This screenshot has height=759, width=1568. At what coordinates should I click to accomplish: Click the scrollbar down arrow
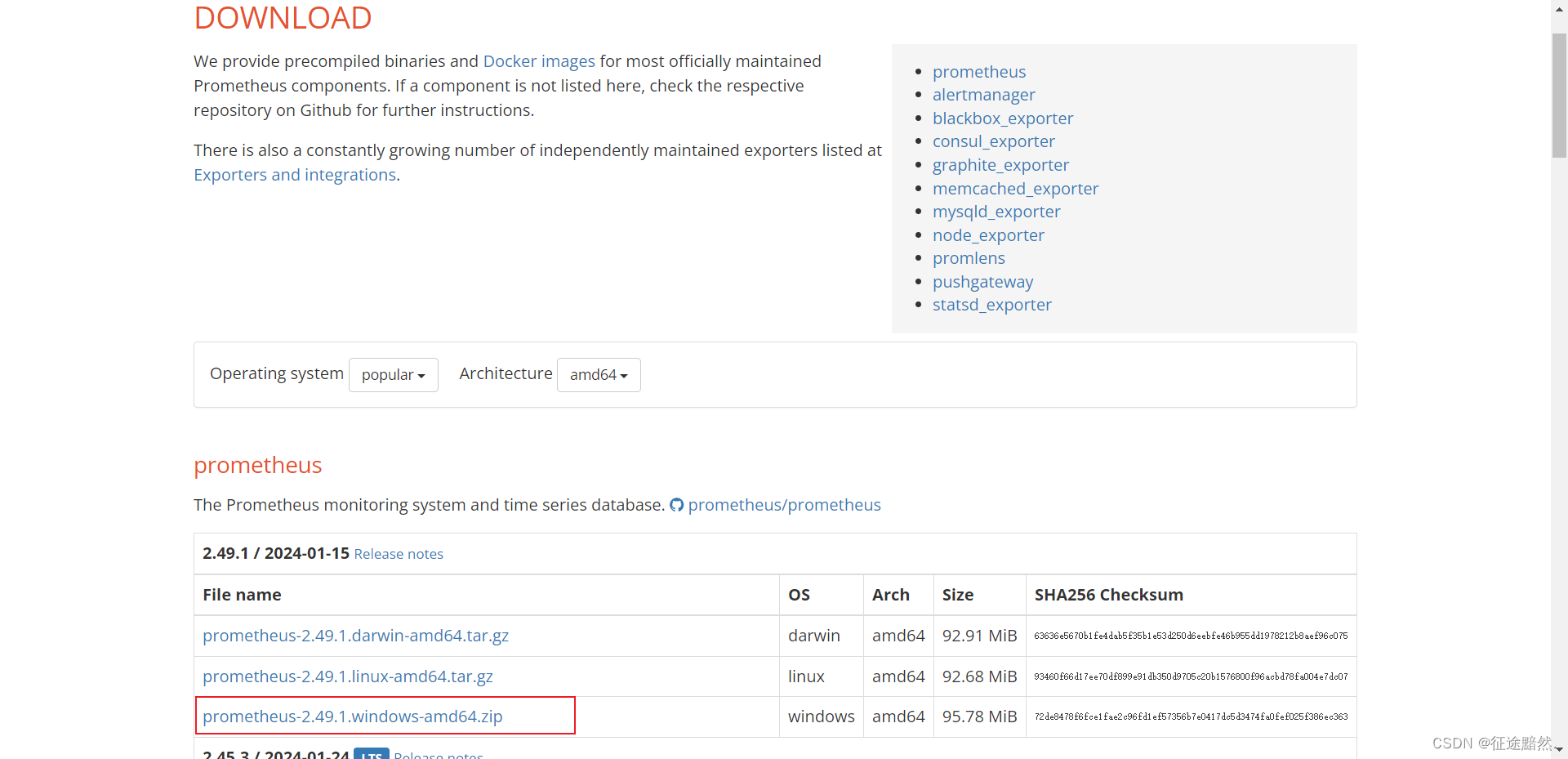[1559, 749]
